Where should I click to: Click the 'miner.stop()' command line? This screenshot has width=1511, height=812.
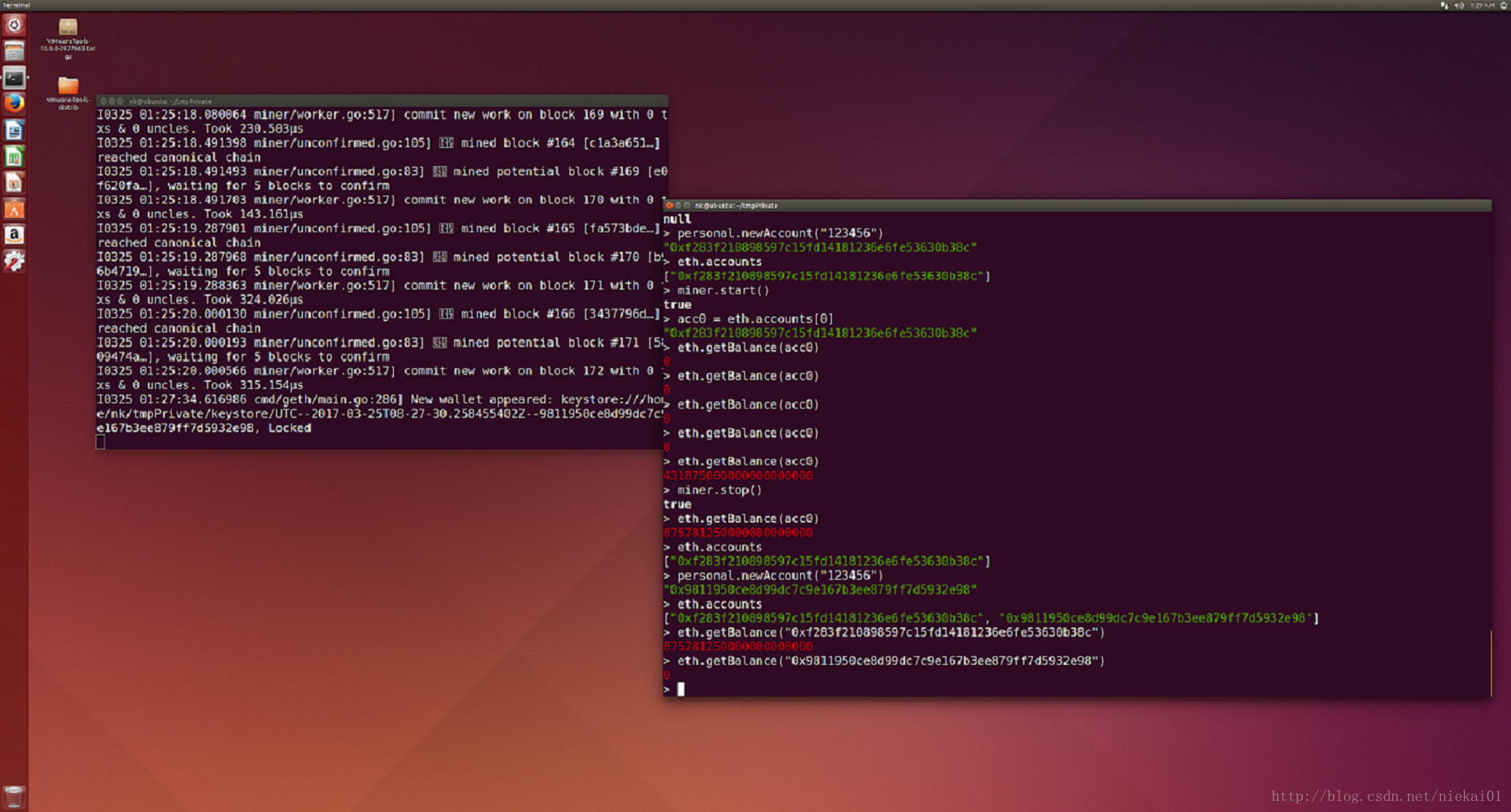point(713,490)
